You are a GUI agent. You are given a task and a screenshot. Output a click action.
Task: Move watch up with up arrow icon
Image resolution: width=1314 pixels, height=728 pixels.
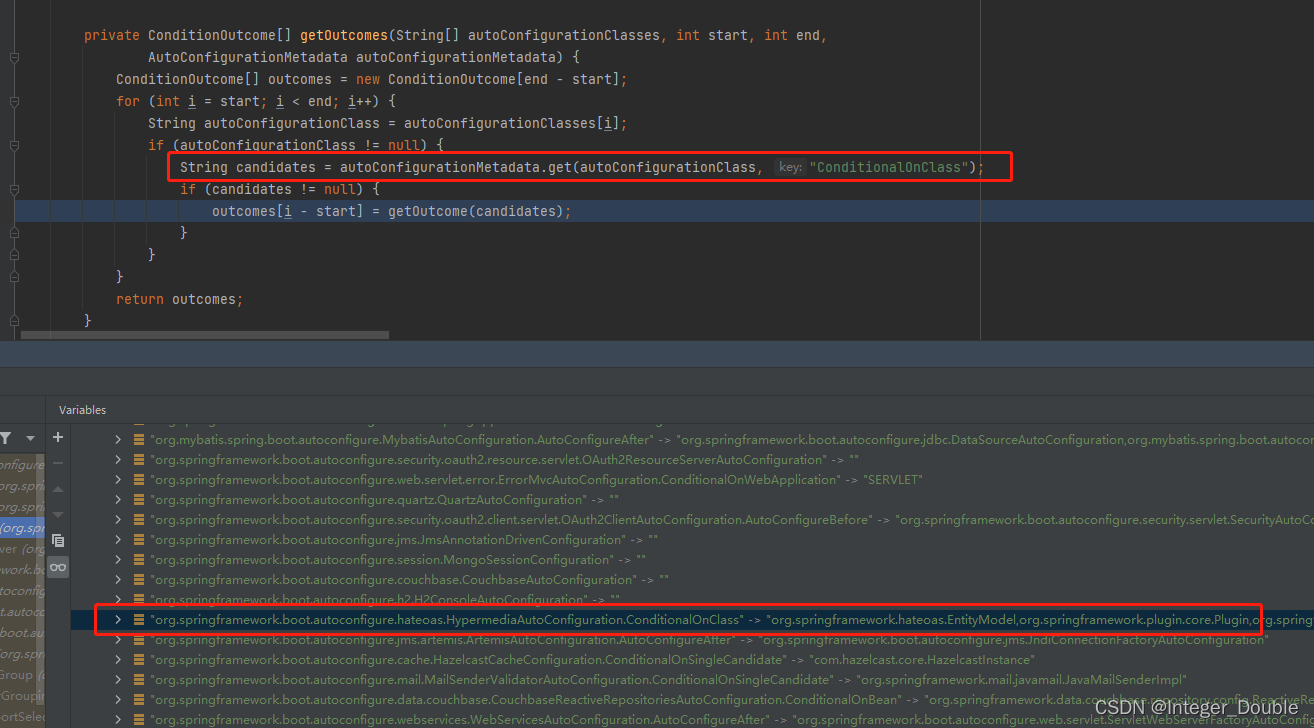pyautogui.click(x=58, y=489)
